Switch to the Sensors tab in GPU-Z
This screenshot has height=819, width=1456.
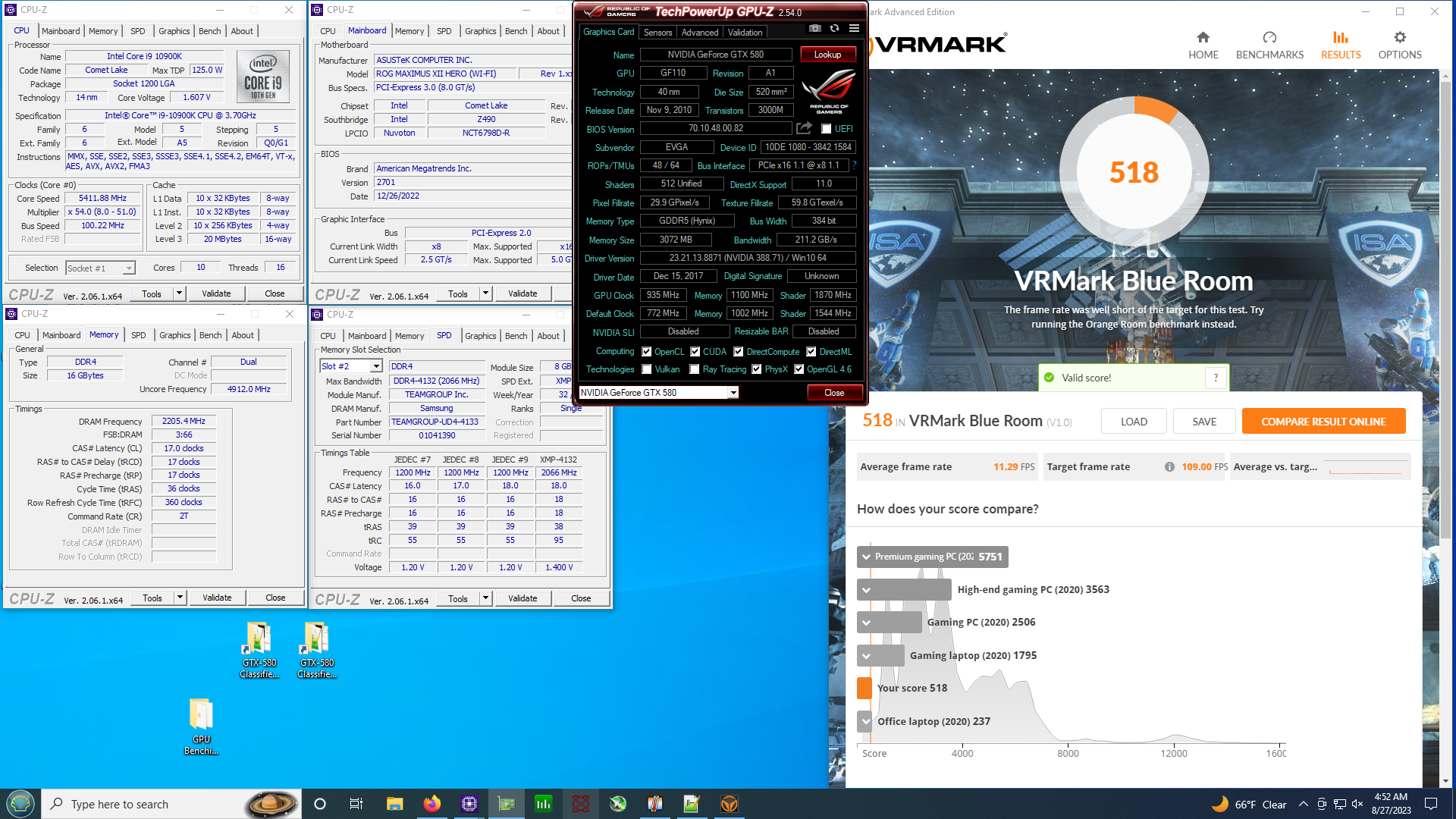point(657,33)
